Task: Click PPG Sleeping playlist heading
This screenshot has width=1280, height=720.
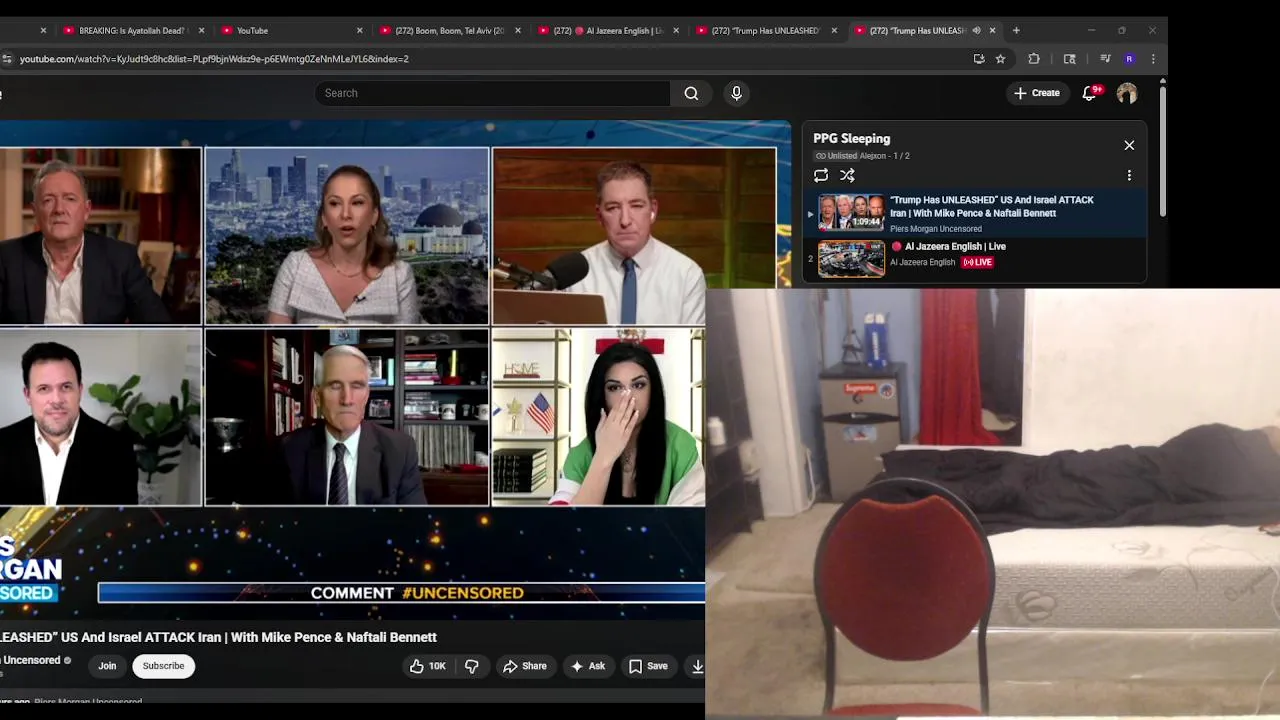Action: tap(851, 139)
